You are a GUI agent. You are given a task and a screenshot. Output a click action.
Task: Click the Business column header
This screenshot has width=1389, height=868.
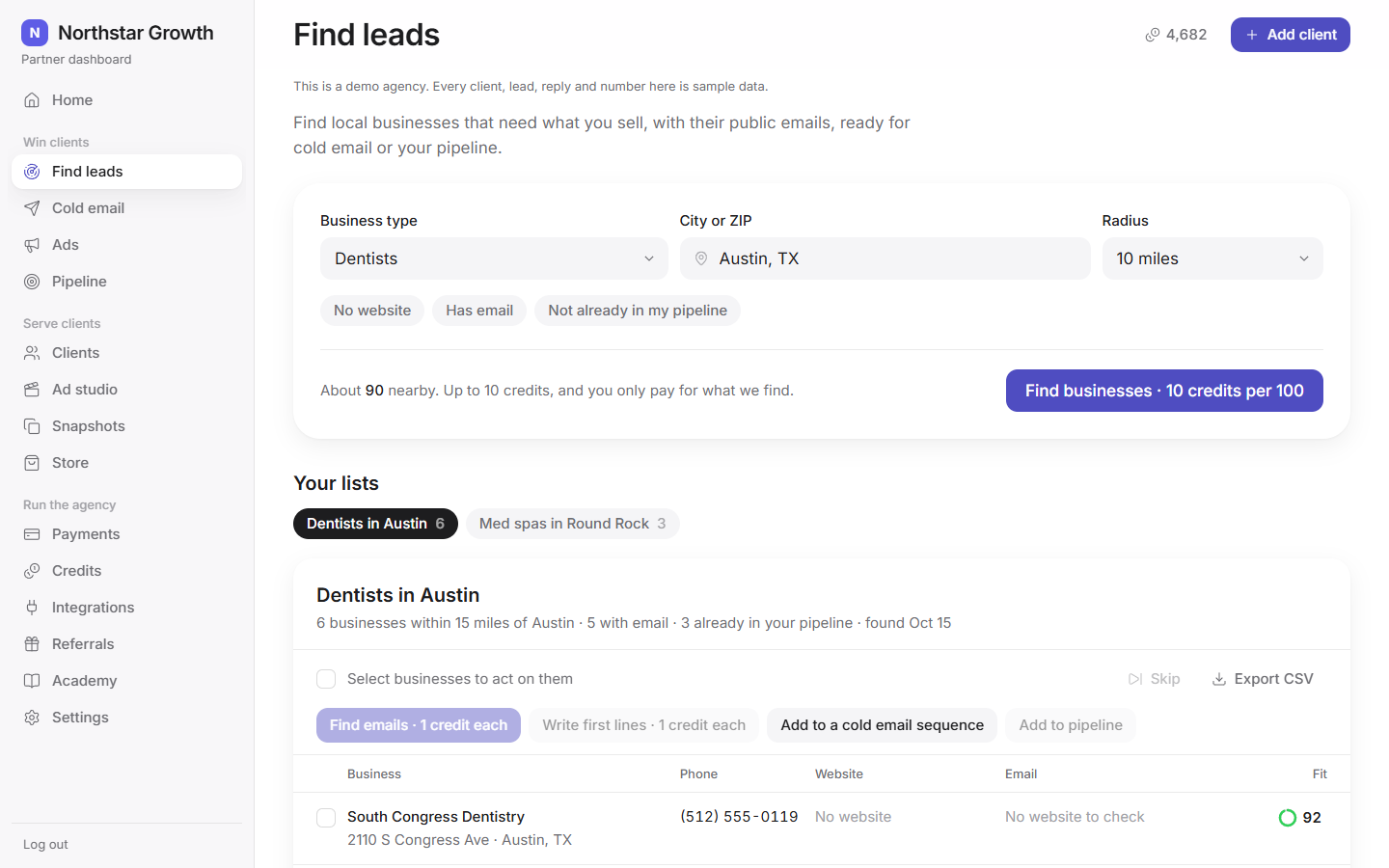click(x=374, y=774)
